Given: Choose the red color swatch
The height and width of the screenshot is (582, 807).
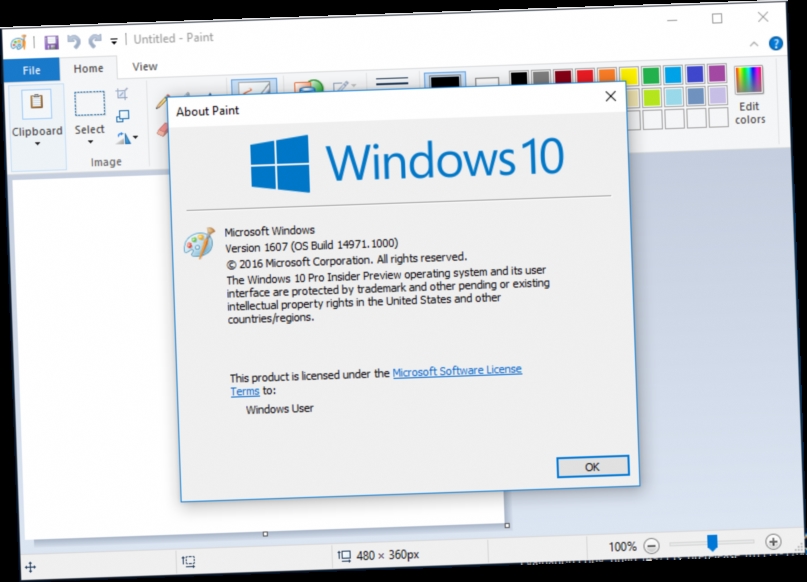Looking at the screenshot, I should [584, 73].
